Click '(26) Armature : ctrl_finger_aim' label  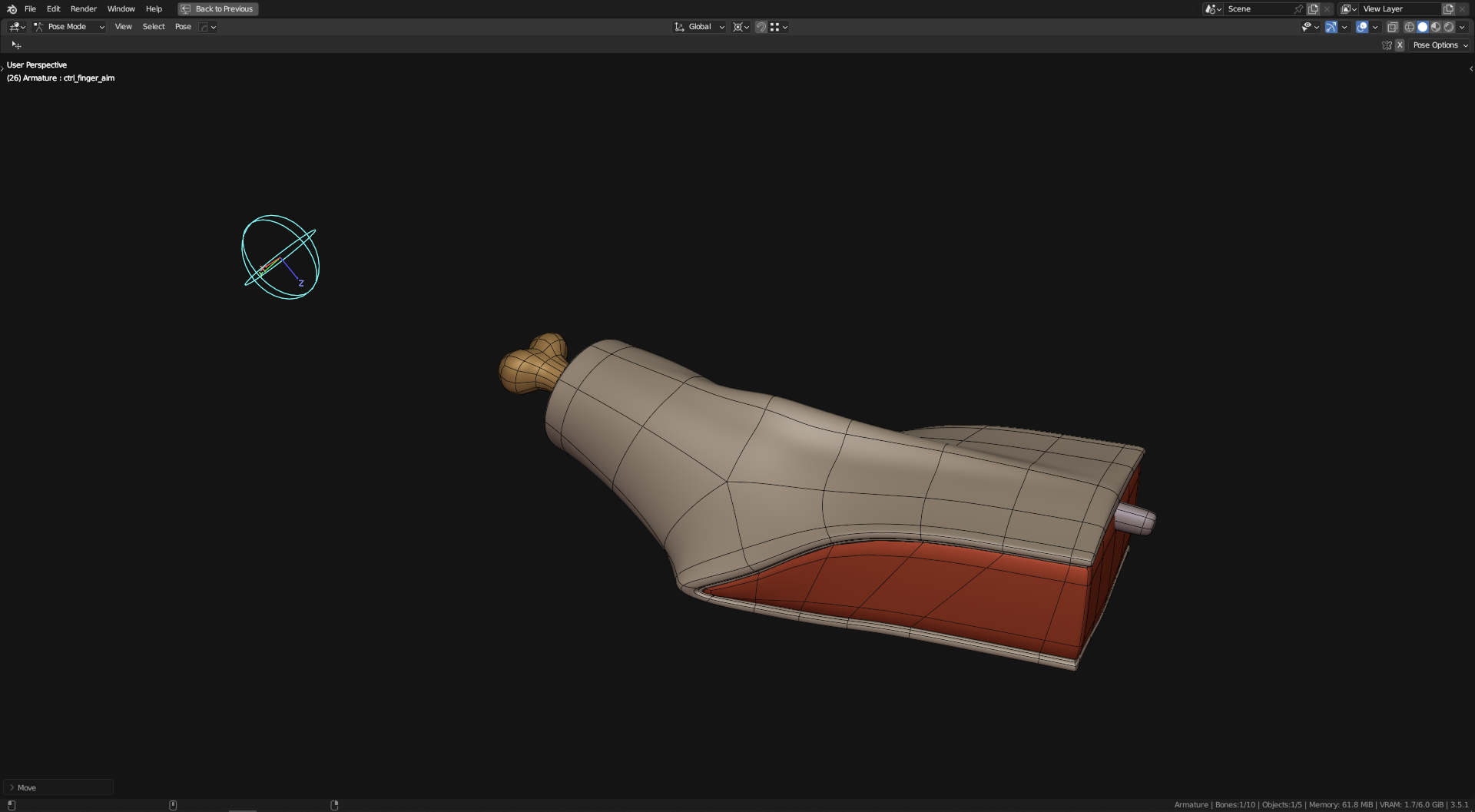click(x=61, y=78)
